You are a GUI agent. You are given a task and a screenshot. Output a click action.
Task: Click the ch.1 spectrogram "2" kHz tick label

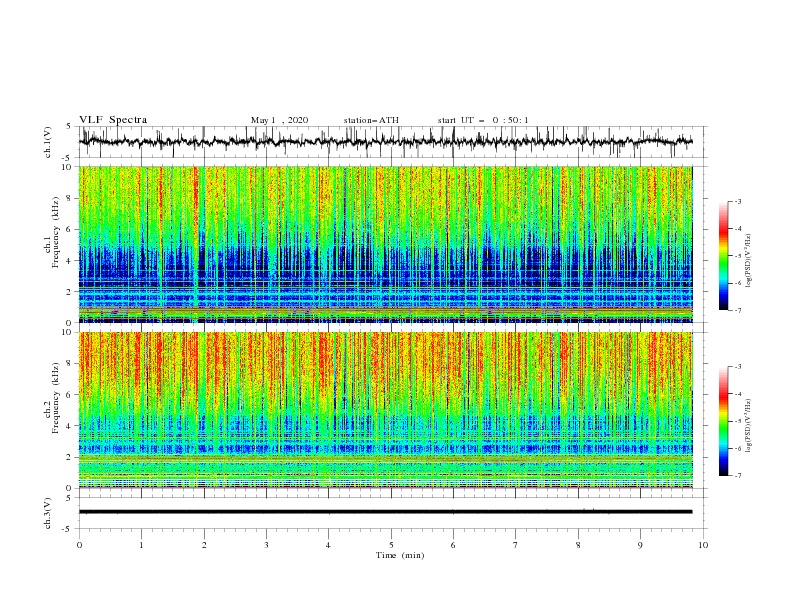(x=71, y=292)
